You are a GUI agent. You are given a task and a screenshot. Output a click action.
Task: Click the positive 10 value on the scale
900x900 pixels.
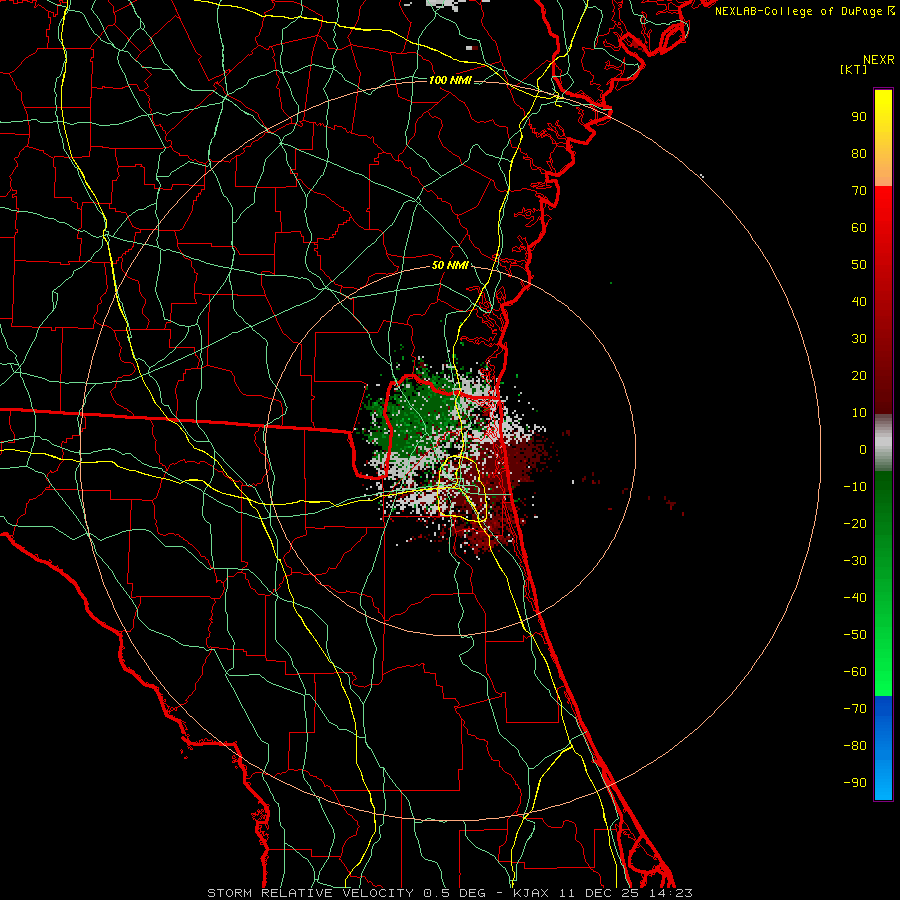(x=859, y=413)
